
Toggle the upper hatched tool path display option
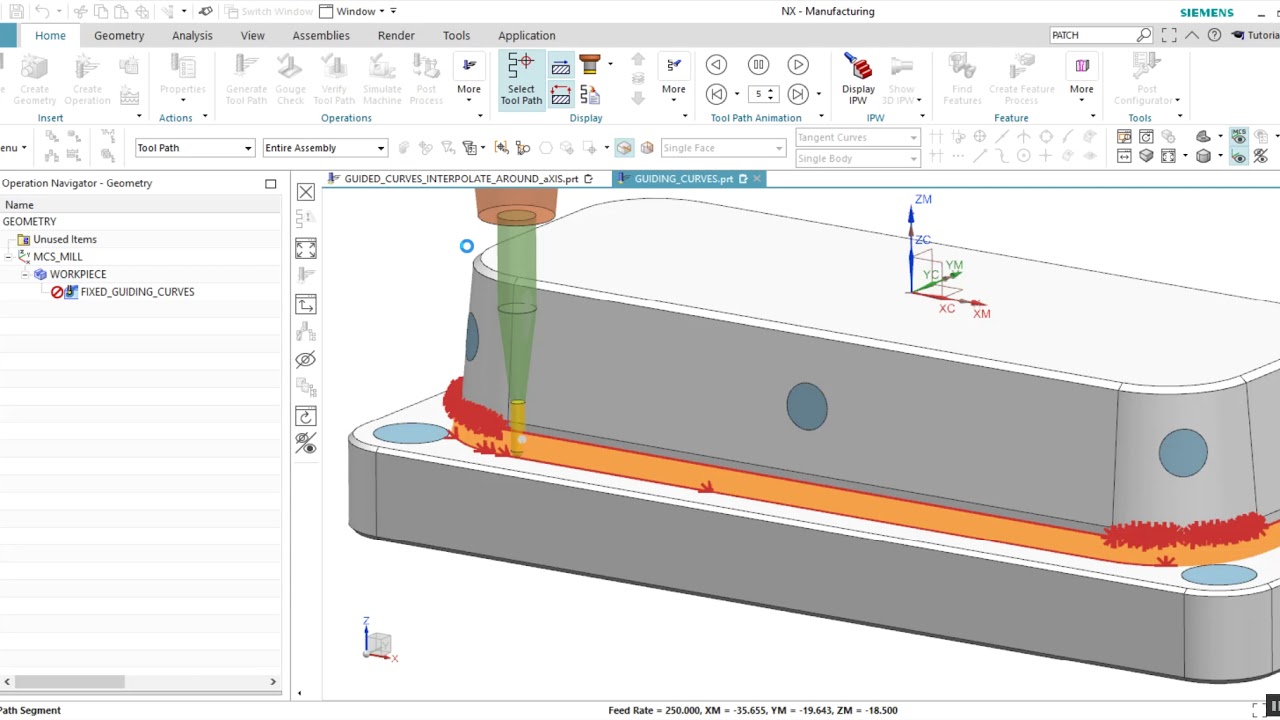[x=561, y=66]
